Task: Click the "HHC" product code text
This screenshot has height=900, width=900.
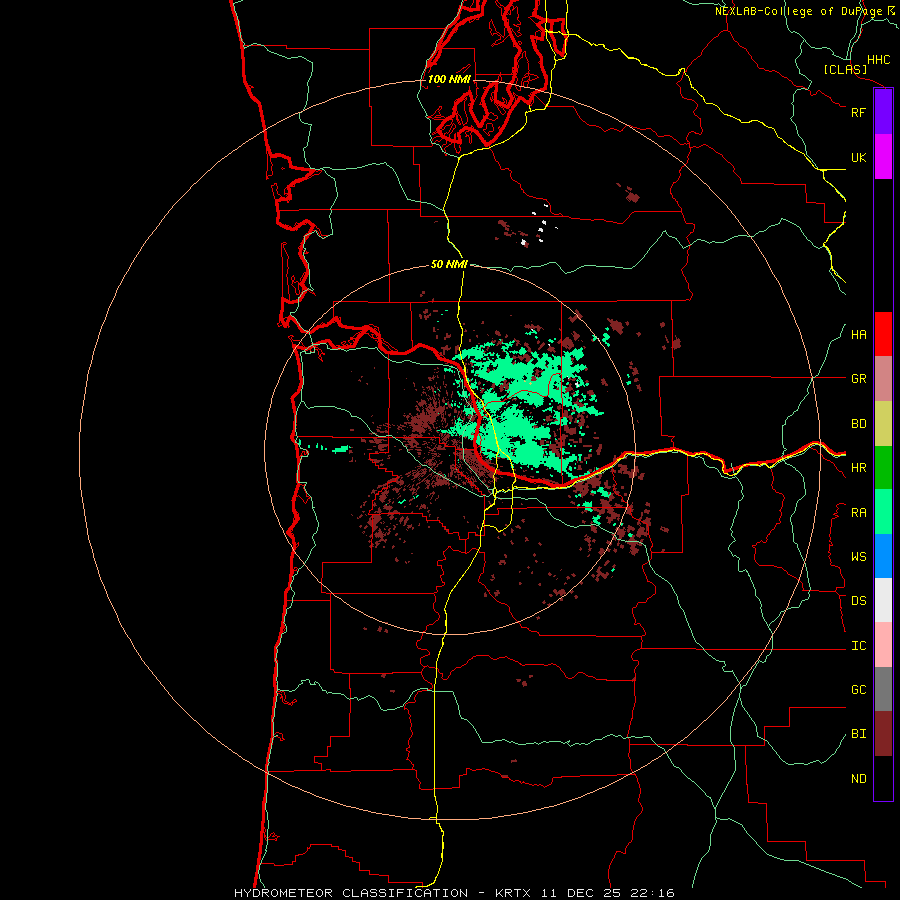Action: point(878,60)
